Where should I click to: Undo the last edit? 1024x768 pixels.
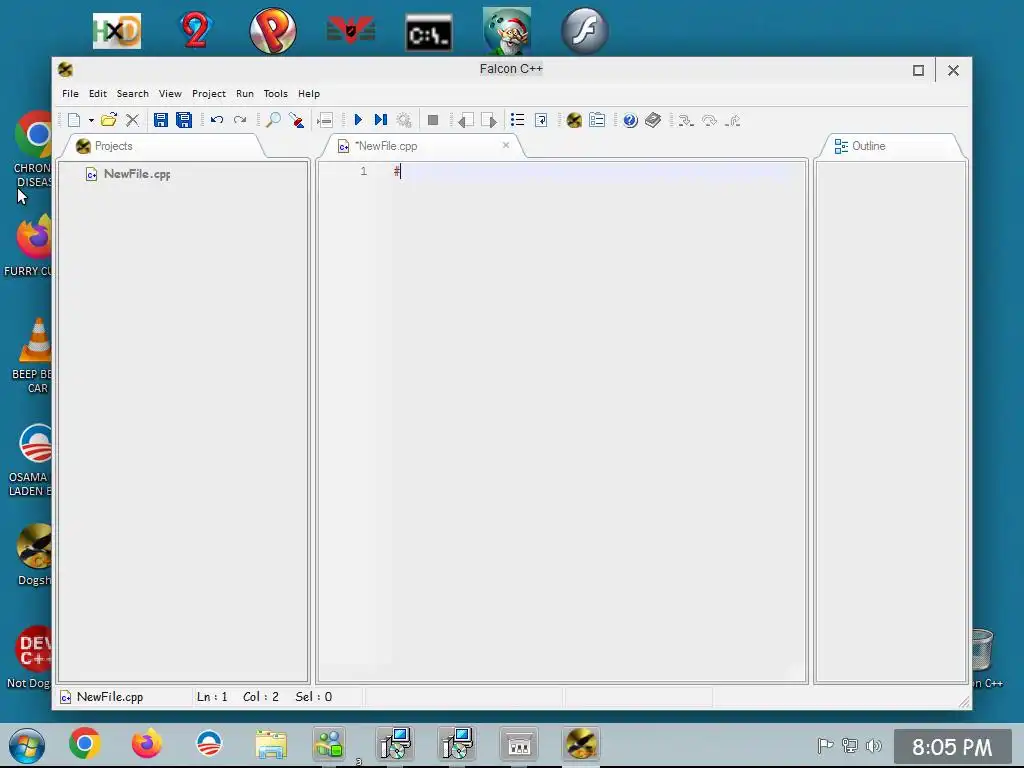pyautogui.click(x=217, y=120)
